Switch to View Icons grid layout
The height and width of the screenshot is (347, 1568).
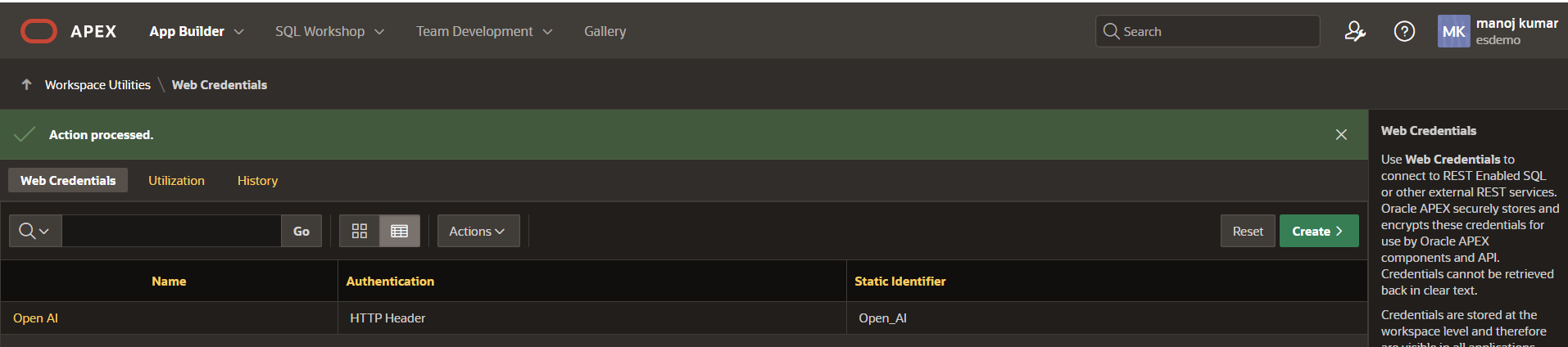pos(360,231)
